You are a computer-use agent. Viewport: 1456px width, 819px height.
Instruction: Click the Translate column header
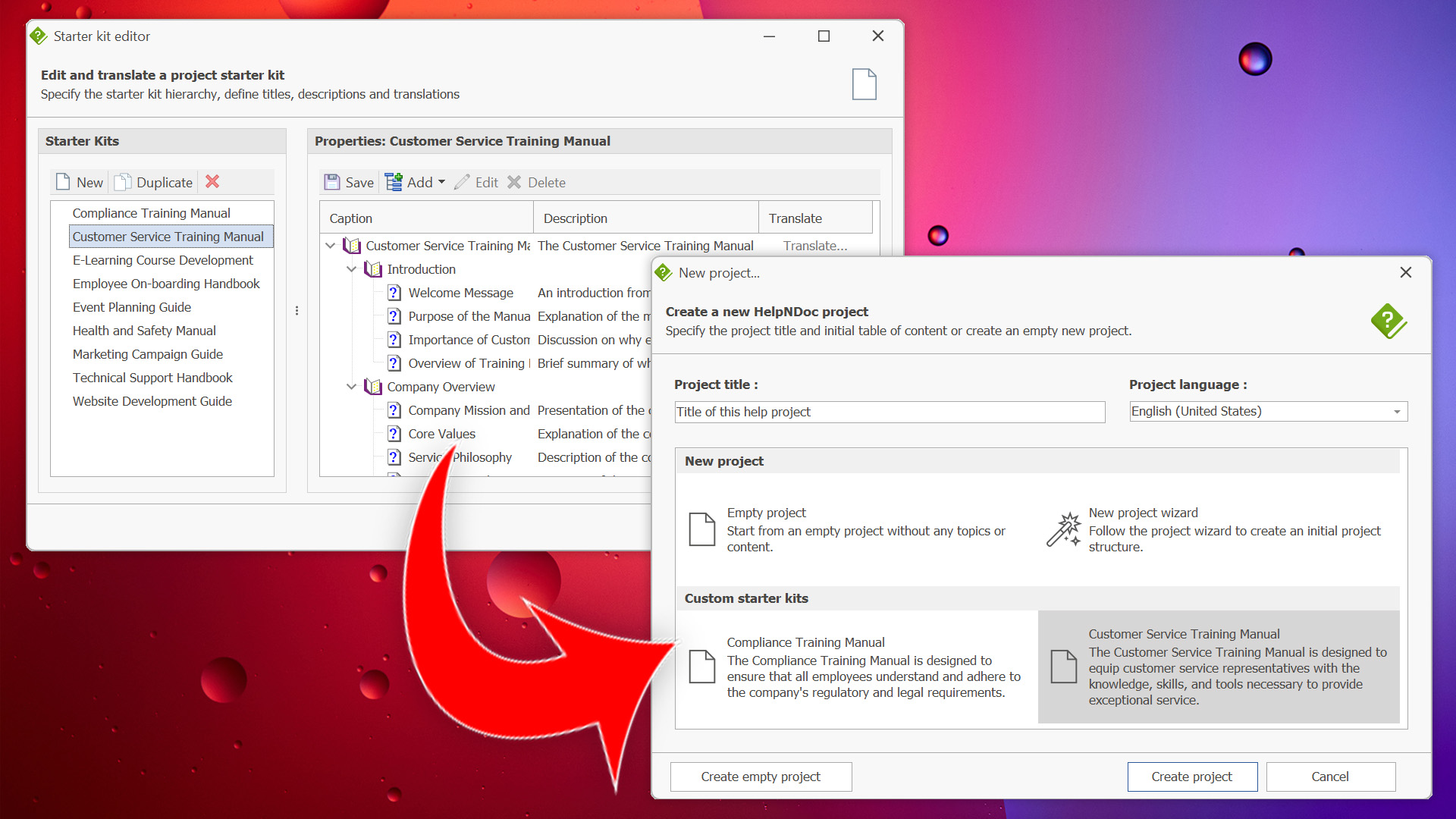pyautogui.click(x=816, y=218)
